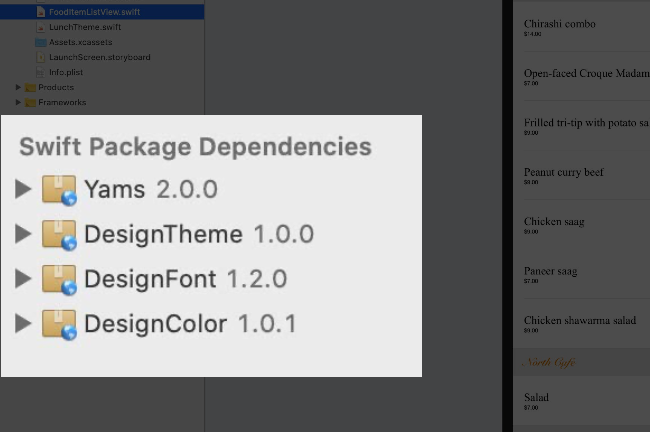Image resolution: width=650 pixels, height=432 pixels.
Task: Tap Peanut curry beef item
Action: tap(563, 172)
